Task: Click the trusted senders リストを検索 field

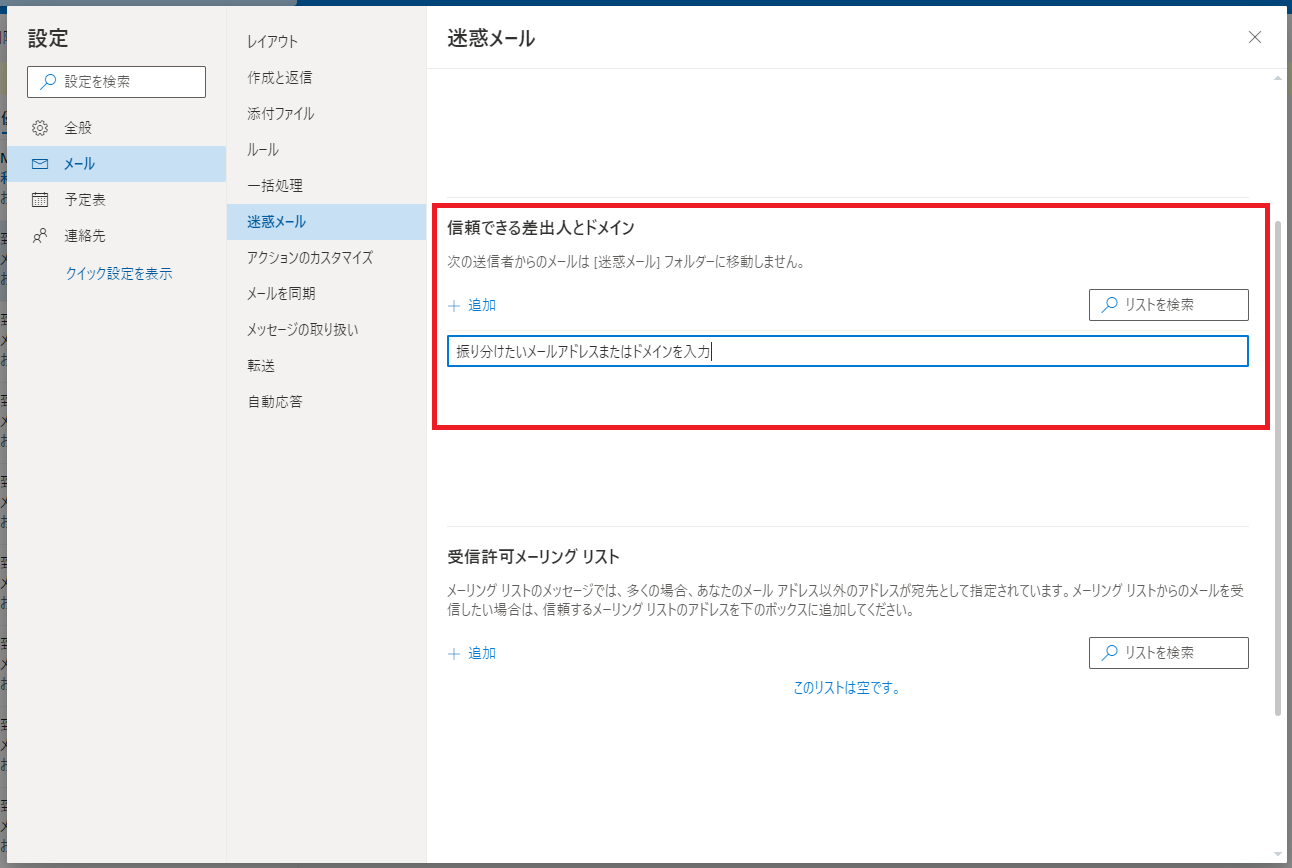Action: tap(1169, 305)
